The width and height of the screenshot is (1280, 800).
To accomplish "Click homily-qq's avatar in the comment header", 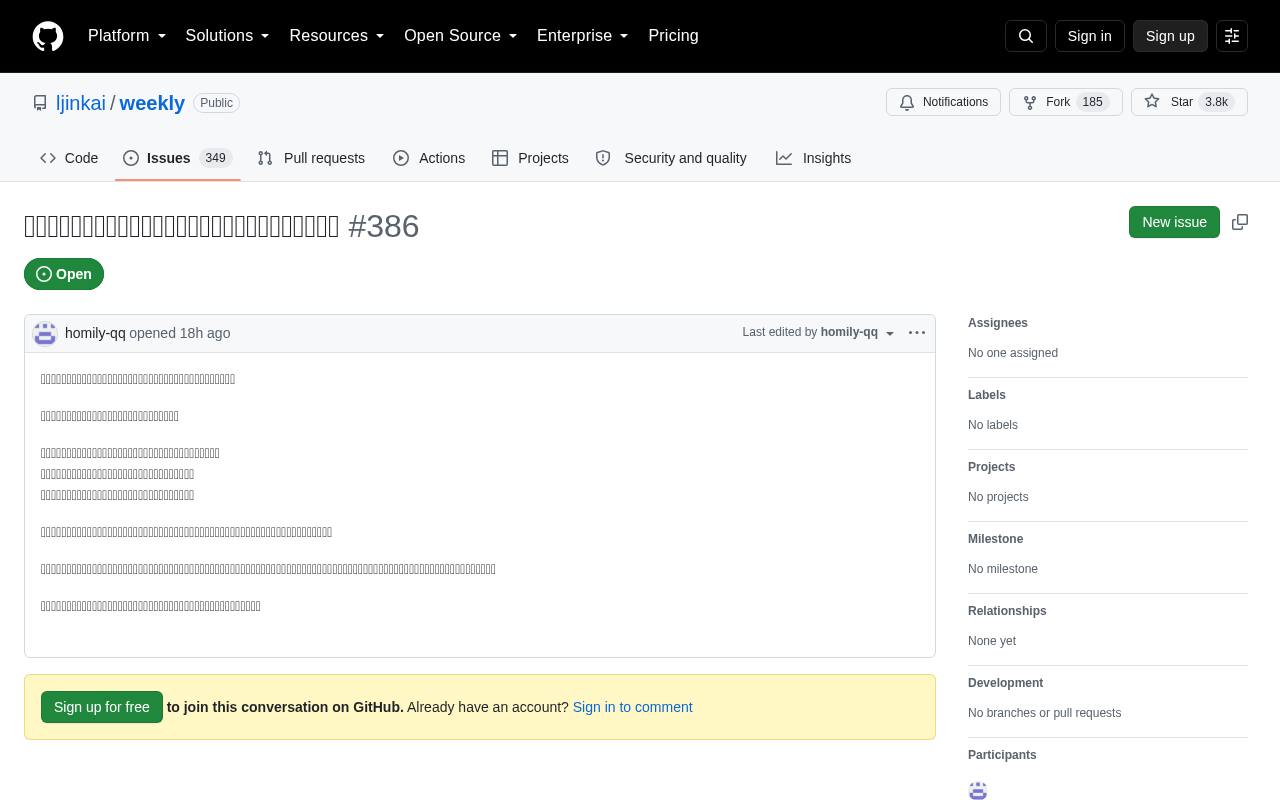I will click(45, 334).
